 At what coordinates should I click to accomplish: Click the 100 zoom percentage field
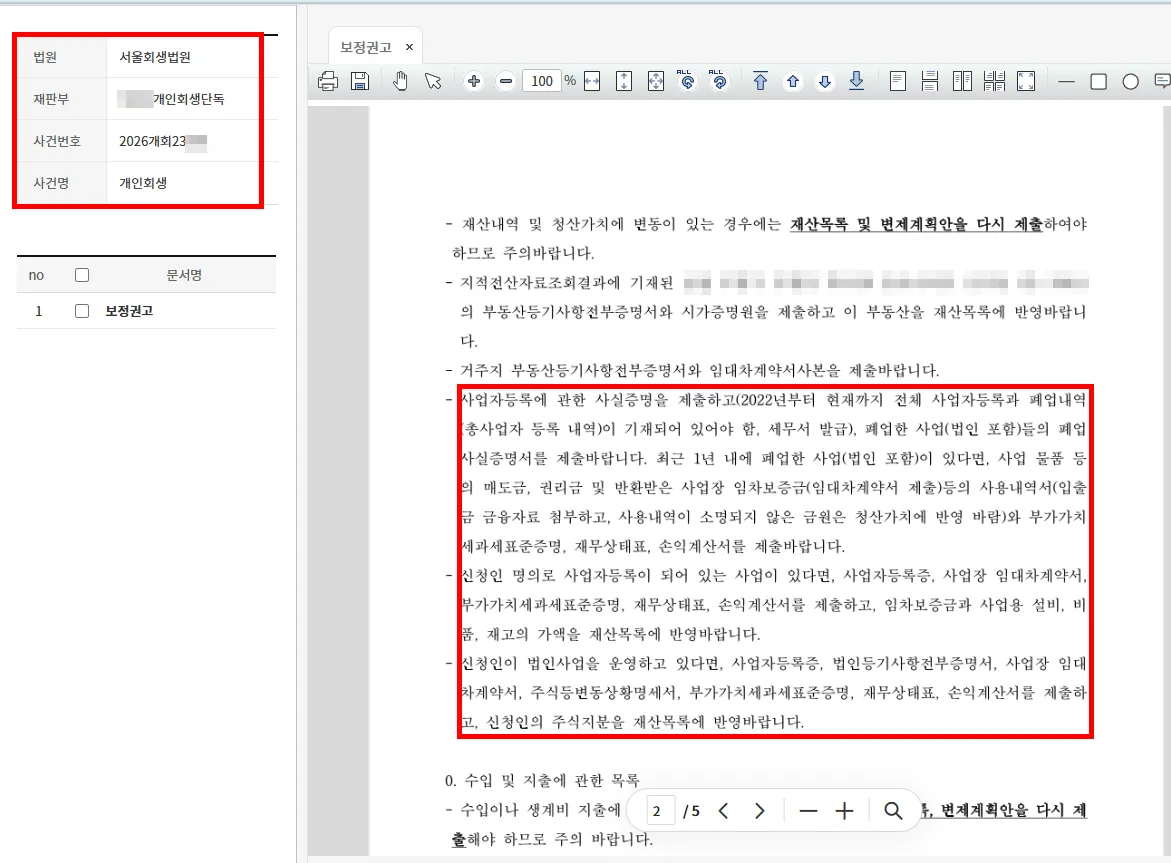(542, 81)
